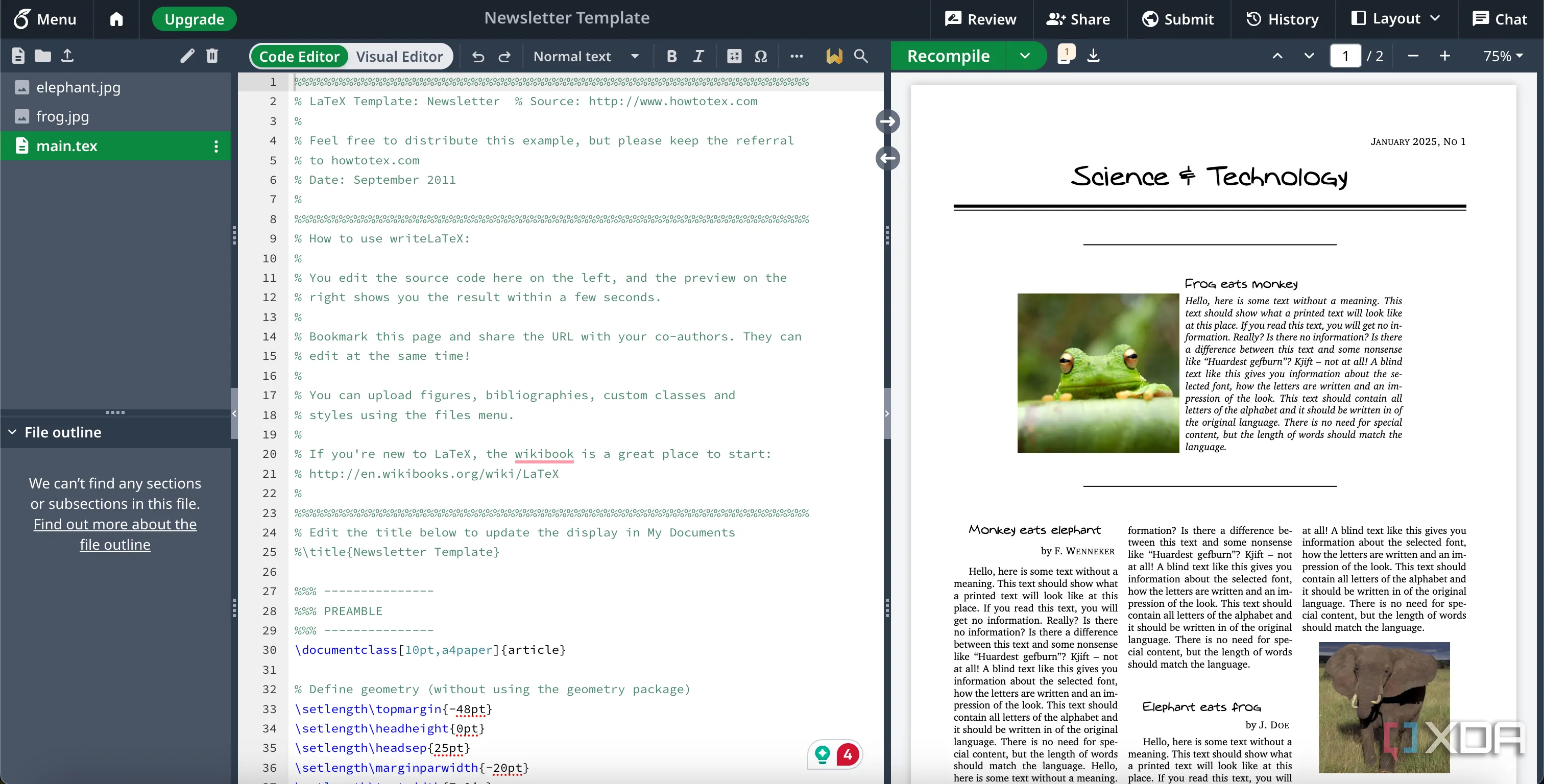1544x784 pixels.
Task: Open the Normal text style dropdown
Action: [x=586, y=56]
